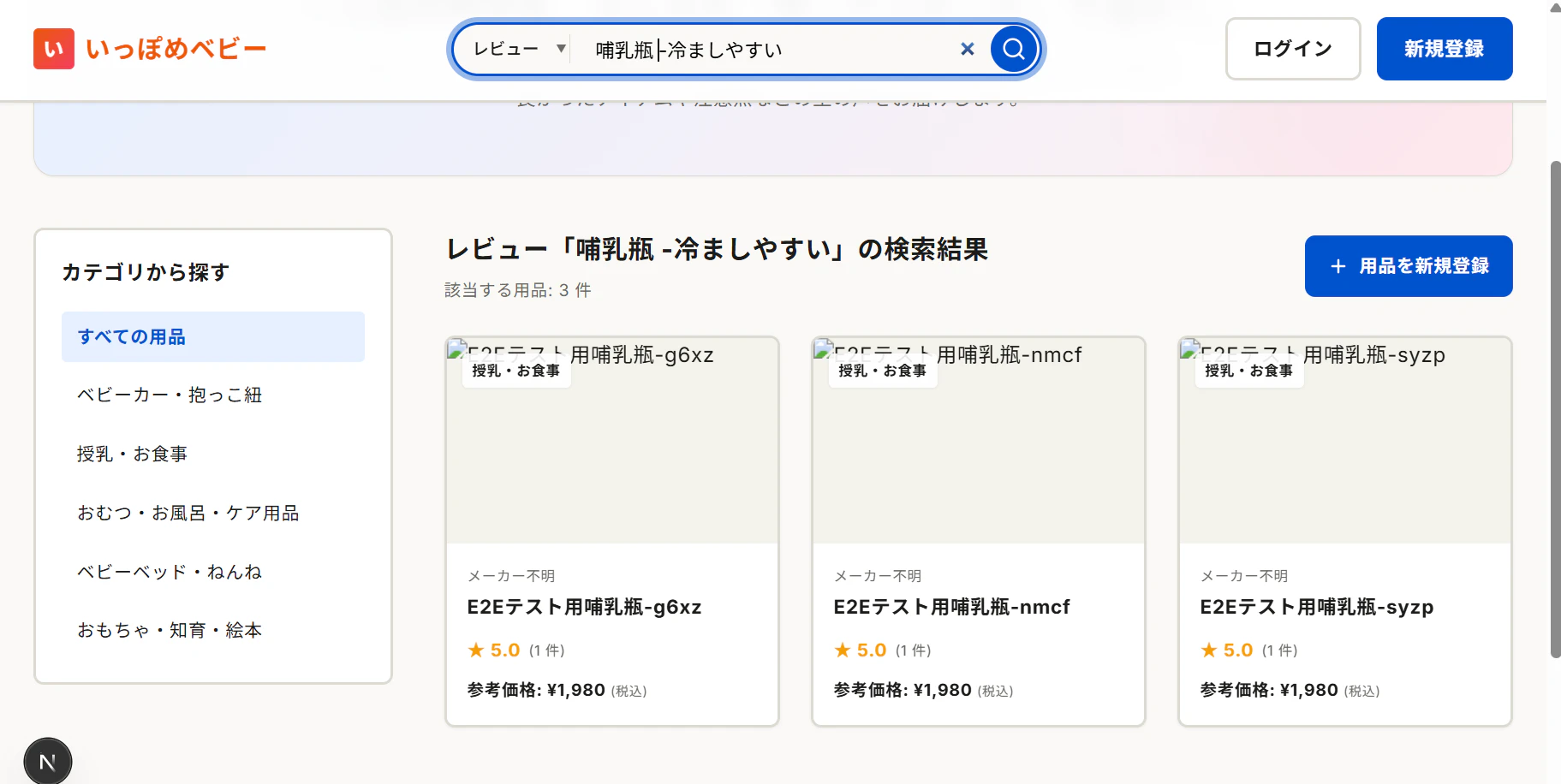The image size is (1561, 784).
Task: Select the ベビーカー・抱っこ紐 category
Action: click(x=213, y=395)
